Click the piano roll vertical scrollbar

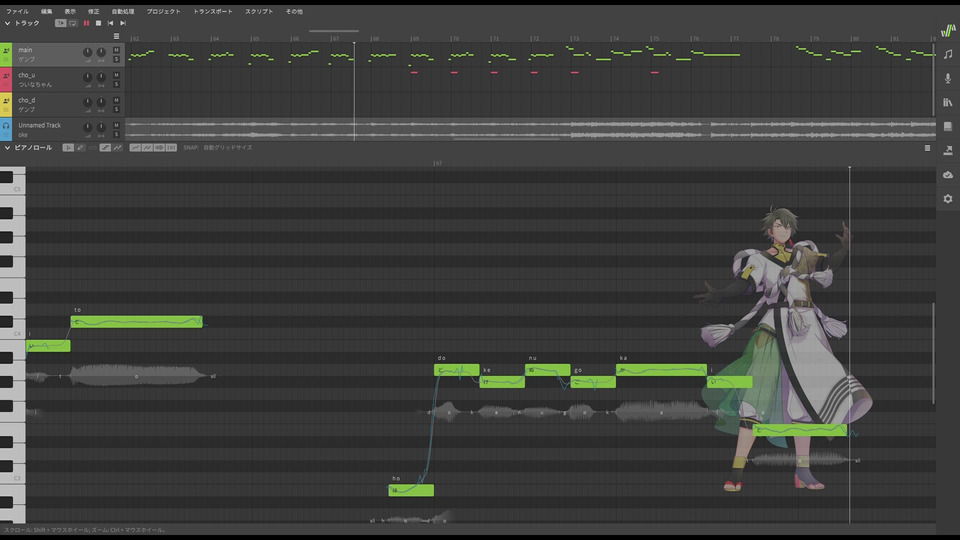(x=933, y=353)
